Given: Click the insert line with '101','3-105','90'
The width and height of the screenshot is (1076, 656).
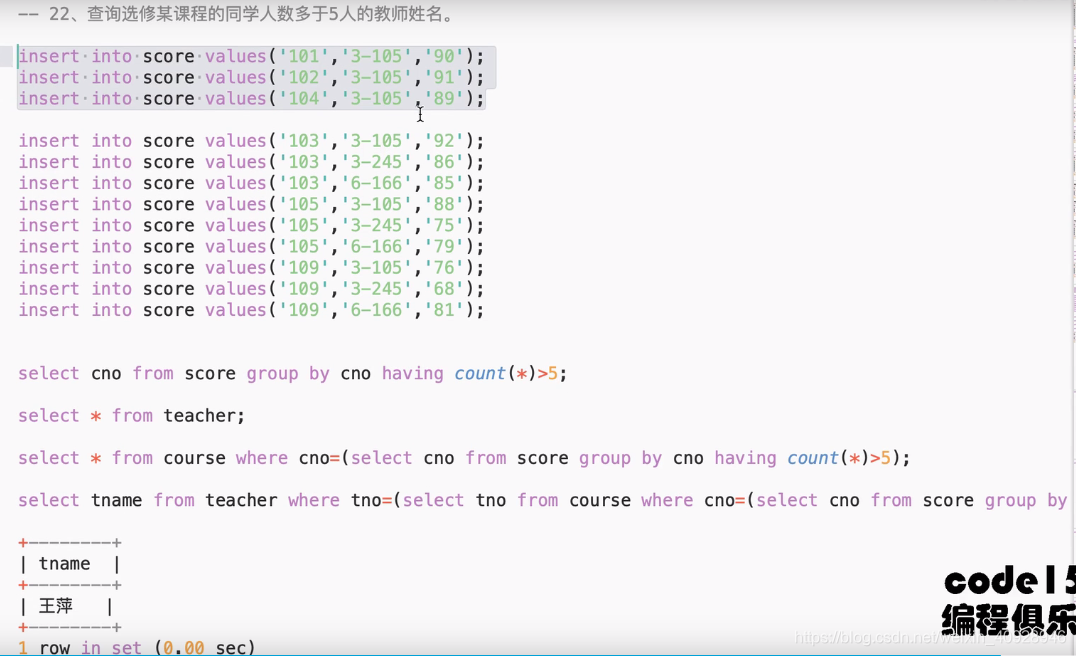Looking at the screenshot, I should tap(251, 56).
